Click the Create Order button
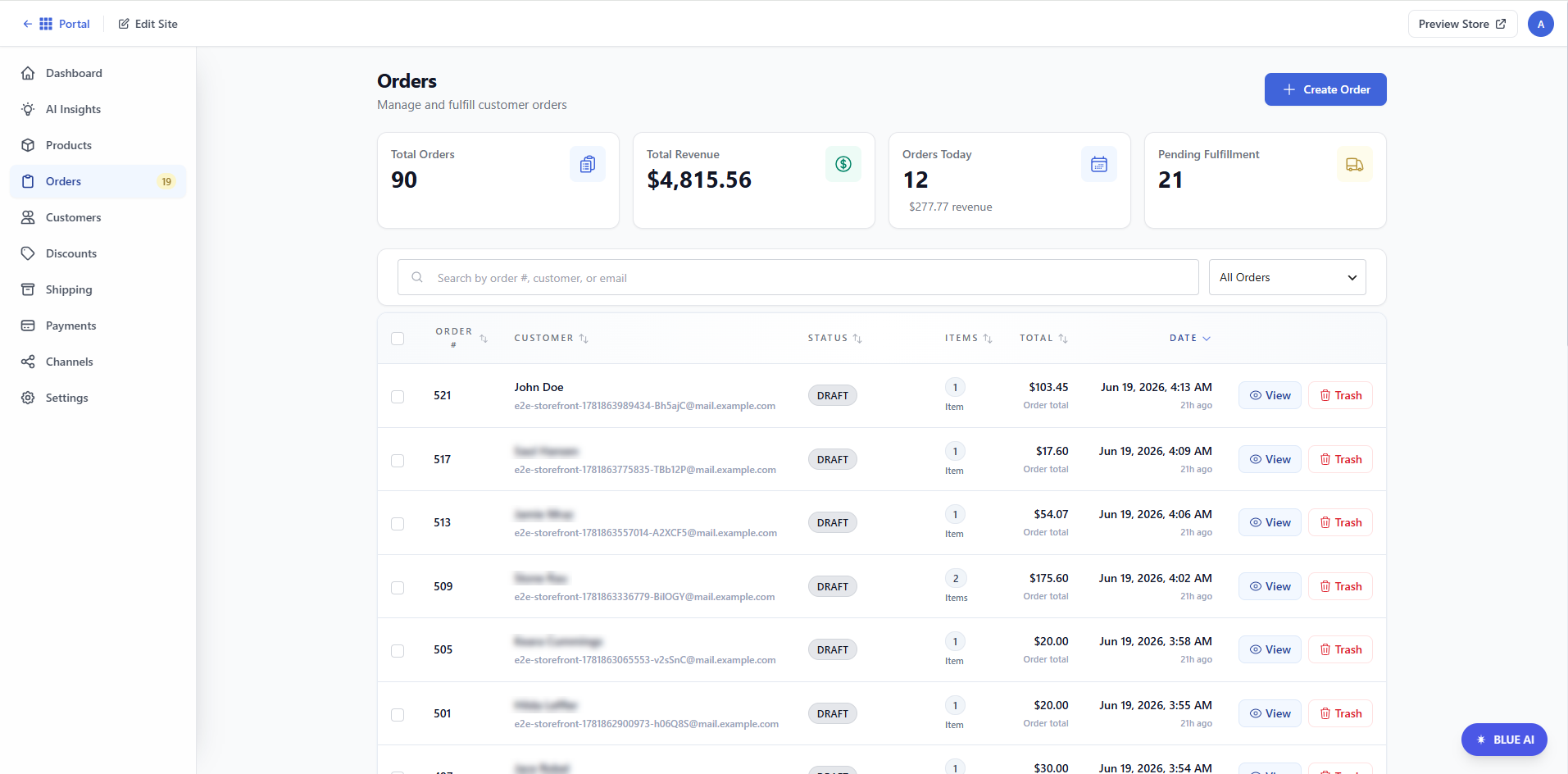 1325,89
